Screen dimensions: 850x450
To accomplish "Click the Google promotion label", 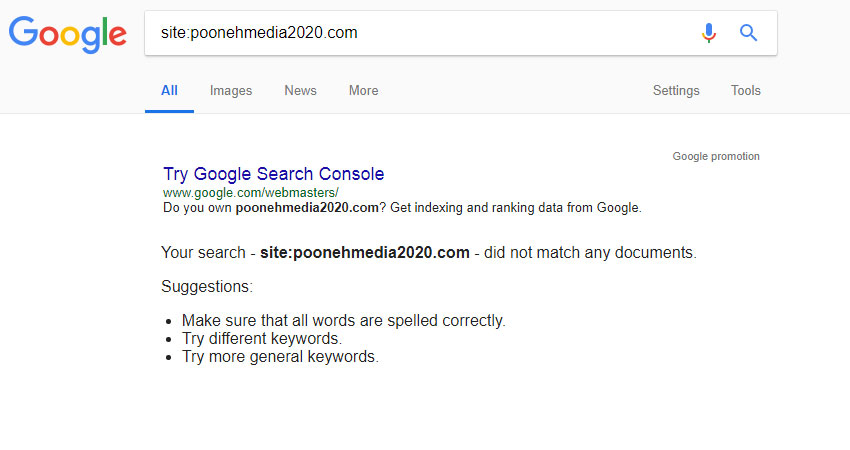I will click(x=716, y=156).
